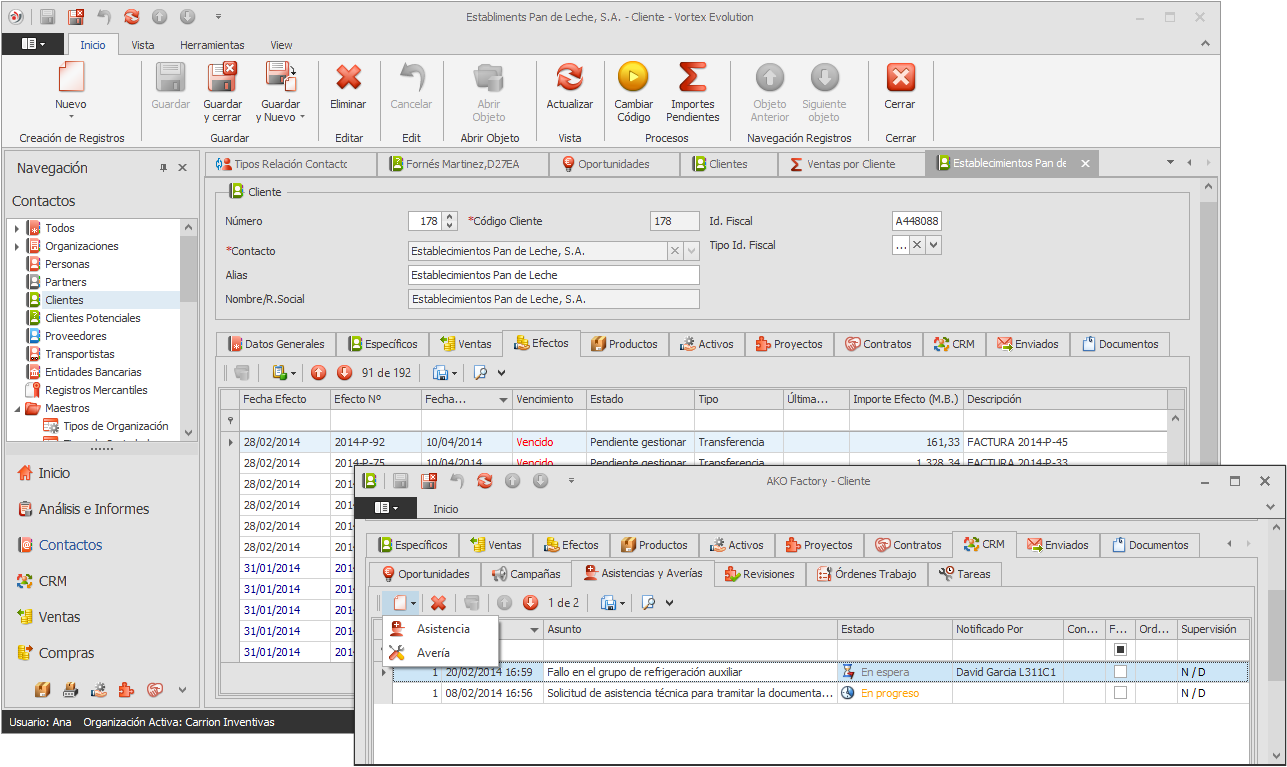Click Guardar y Nuevo ribbon button
This screenshot has width=1287, height=767.
coord(280,92)
